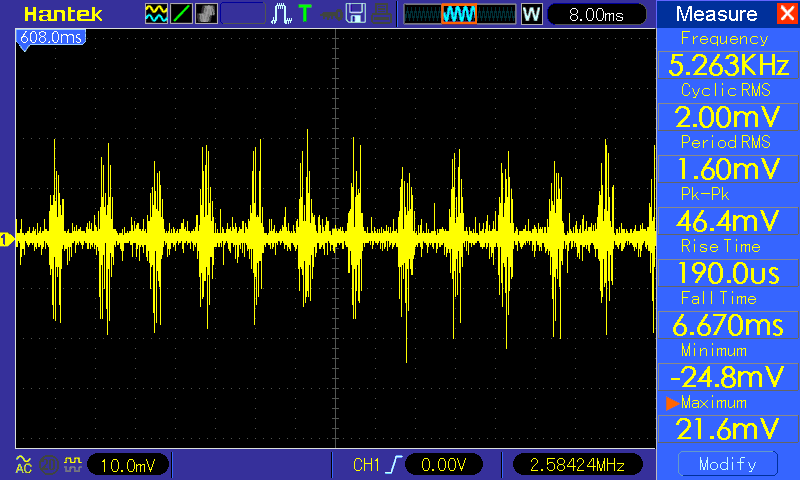Close the Measure panel with red X
Viewport: 800px width, 480px height.
[787, 13]
